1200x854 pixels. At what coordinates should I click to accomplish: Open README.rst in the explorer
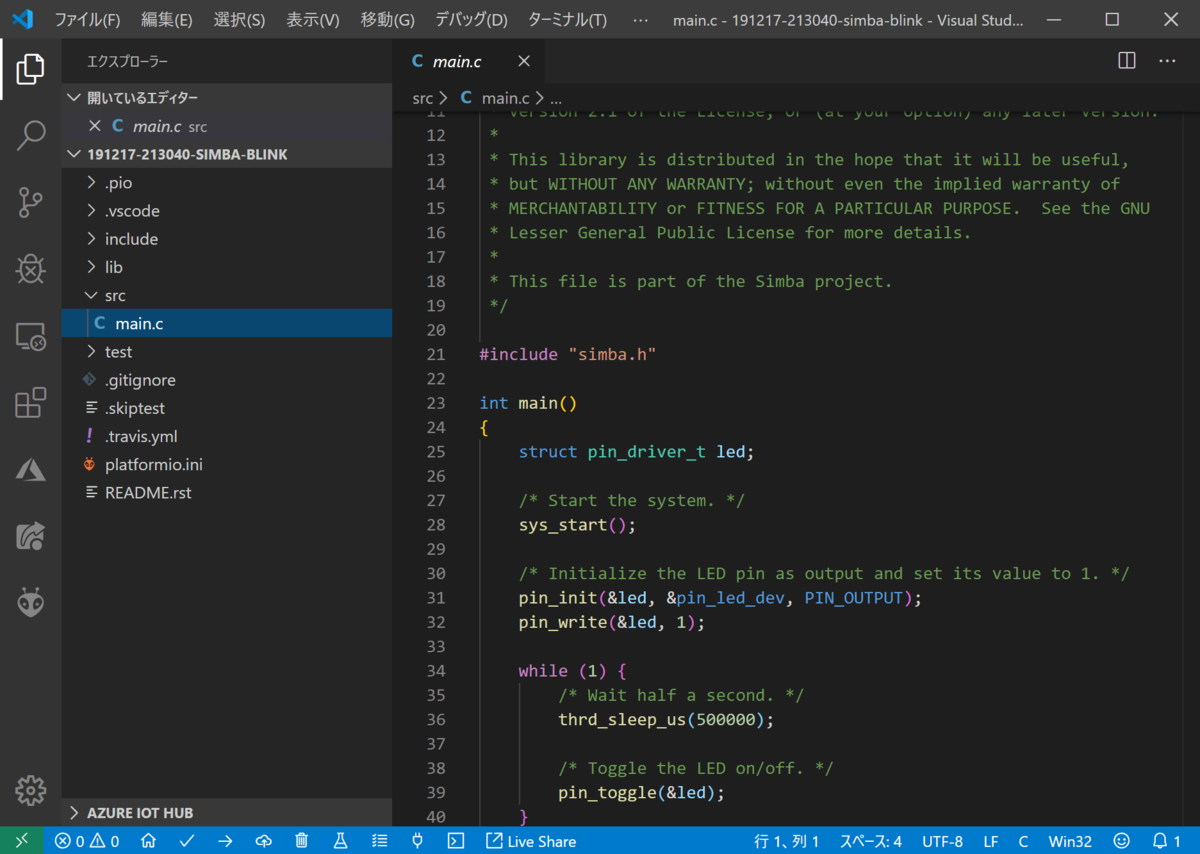226,492
